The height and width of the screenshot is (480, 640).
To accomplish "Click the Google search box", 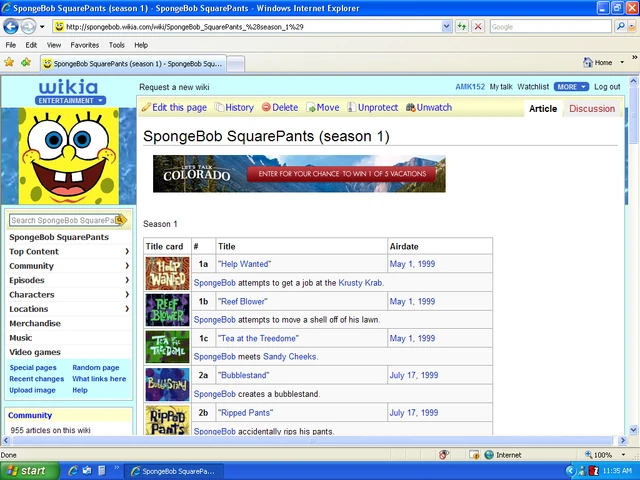I will pyautogui.click(x=550, y=27).
